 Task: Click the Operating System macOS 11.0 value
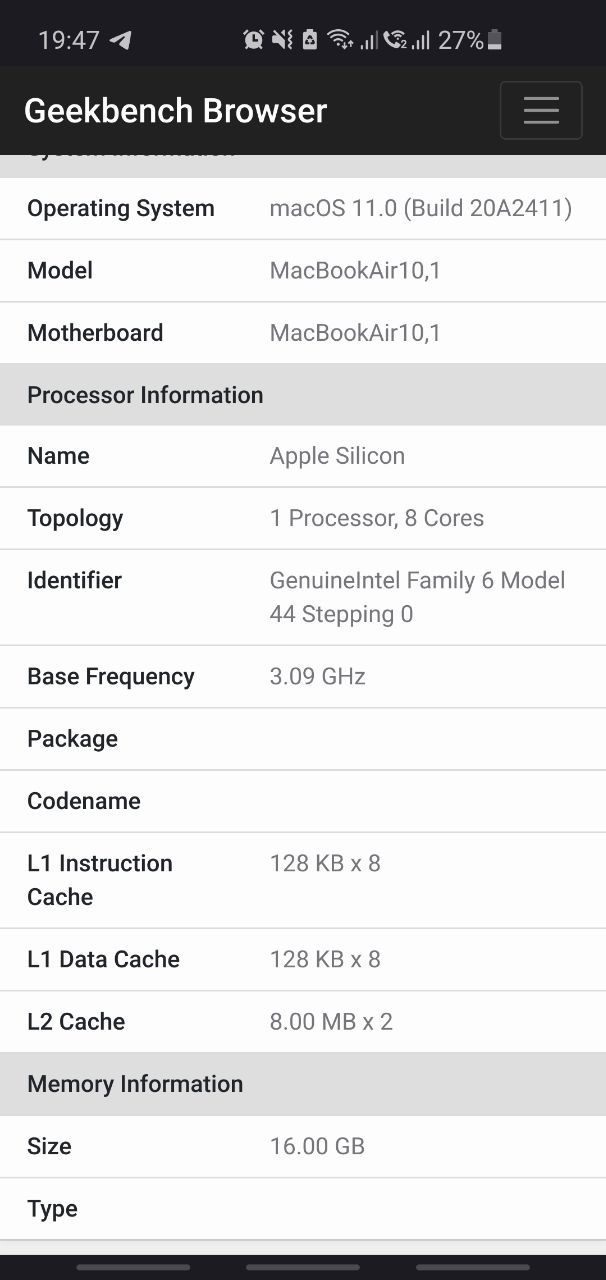(x=421, y=208)
